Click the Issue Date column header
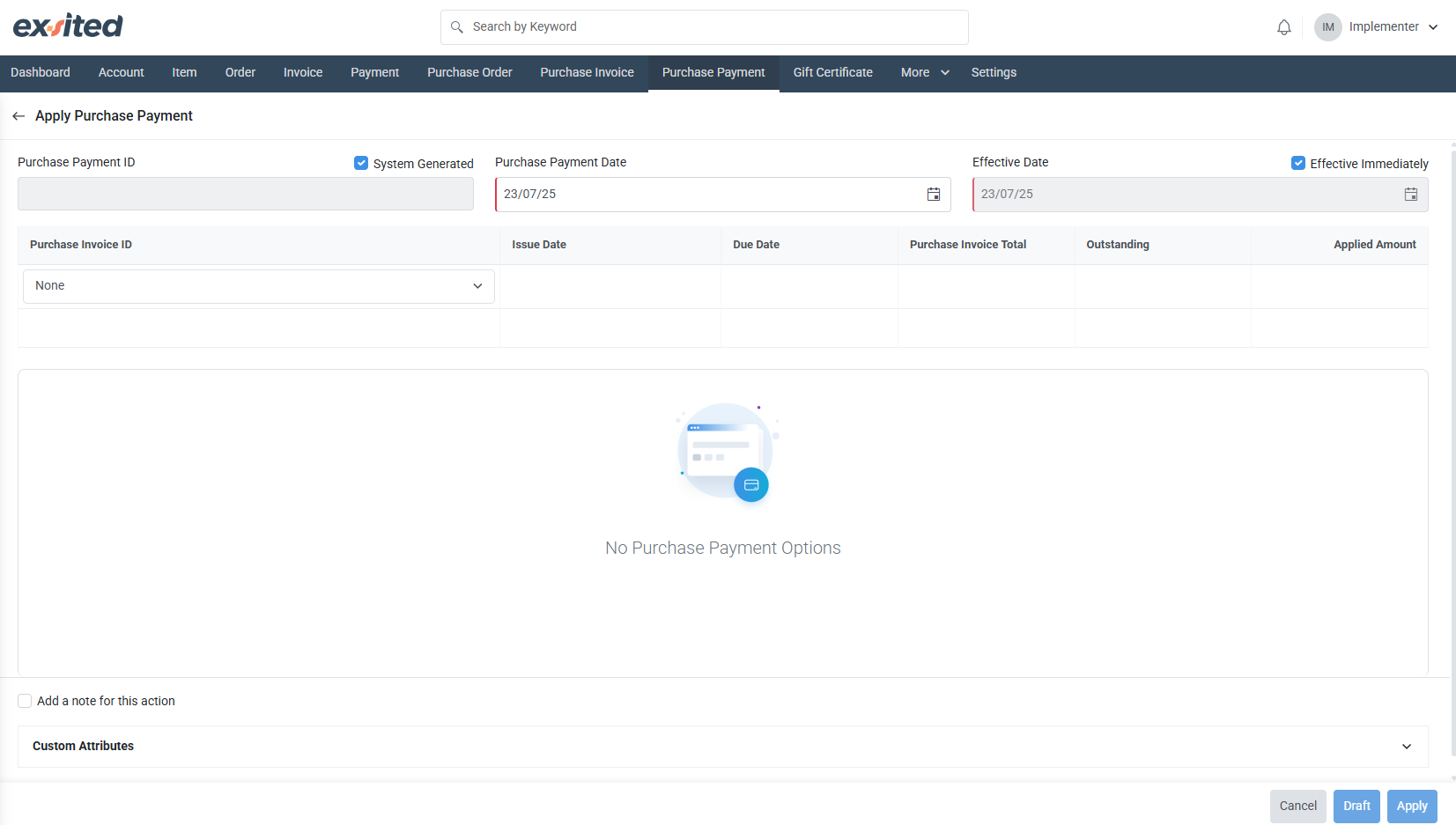 coord(610,245)
